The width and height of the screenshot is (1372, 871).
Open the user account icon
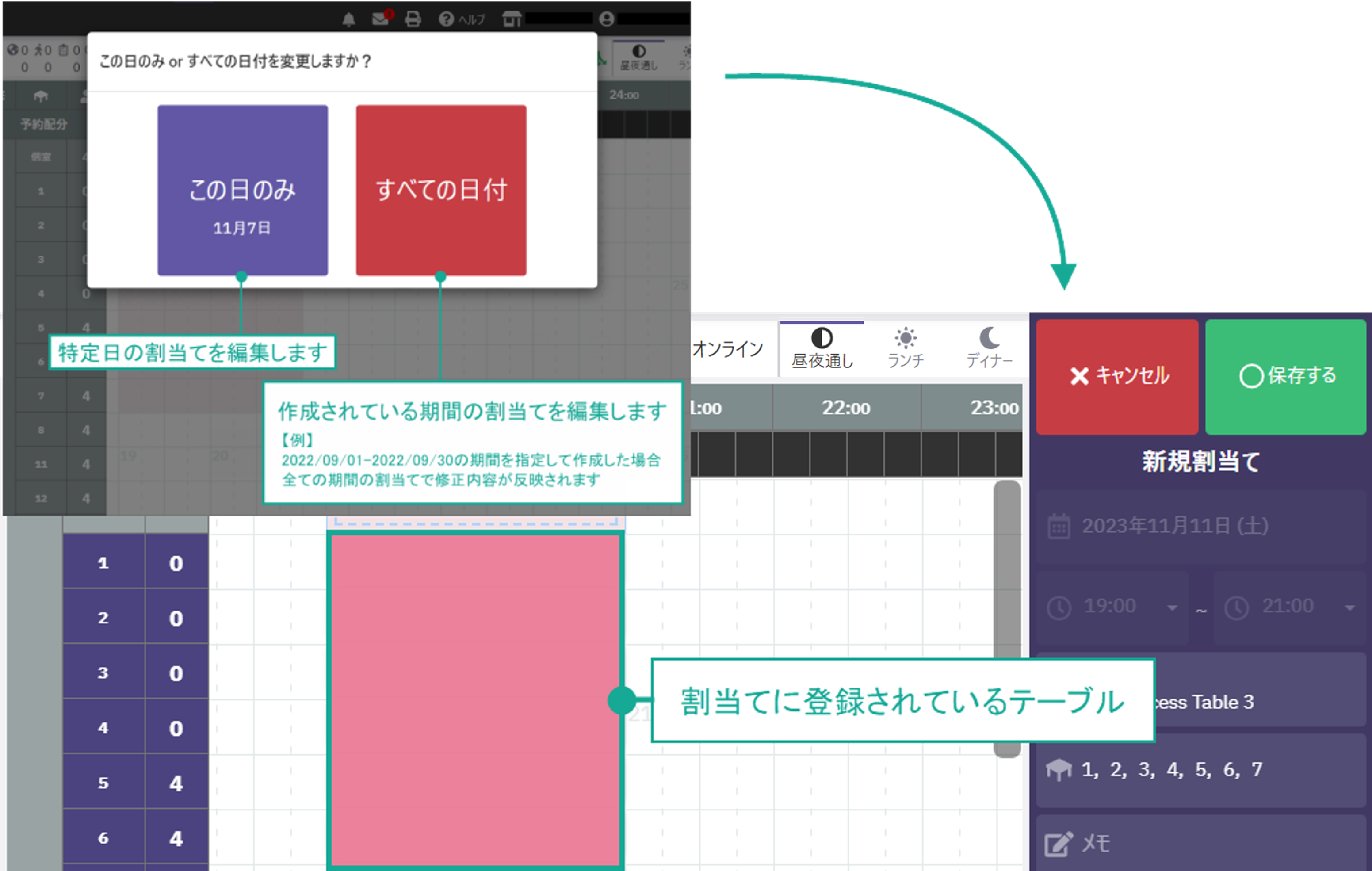(607, 19)
